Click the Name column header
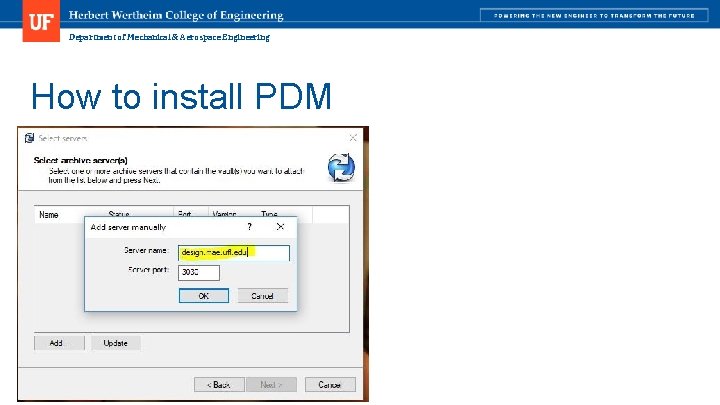Image resolution: width=720 pixels, height=405 pixels. [x=49, y=214]
